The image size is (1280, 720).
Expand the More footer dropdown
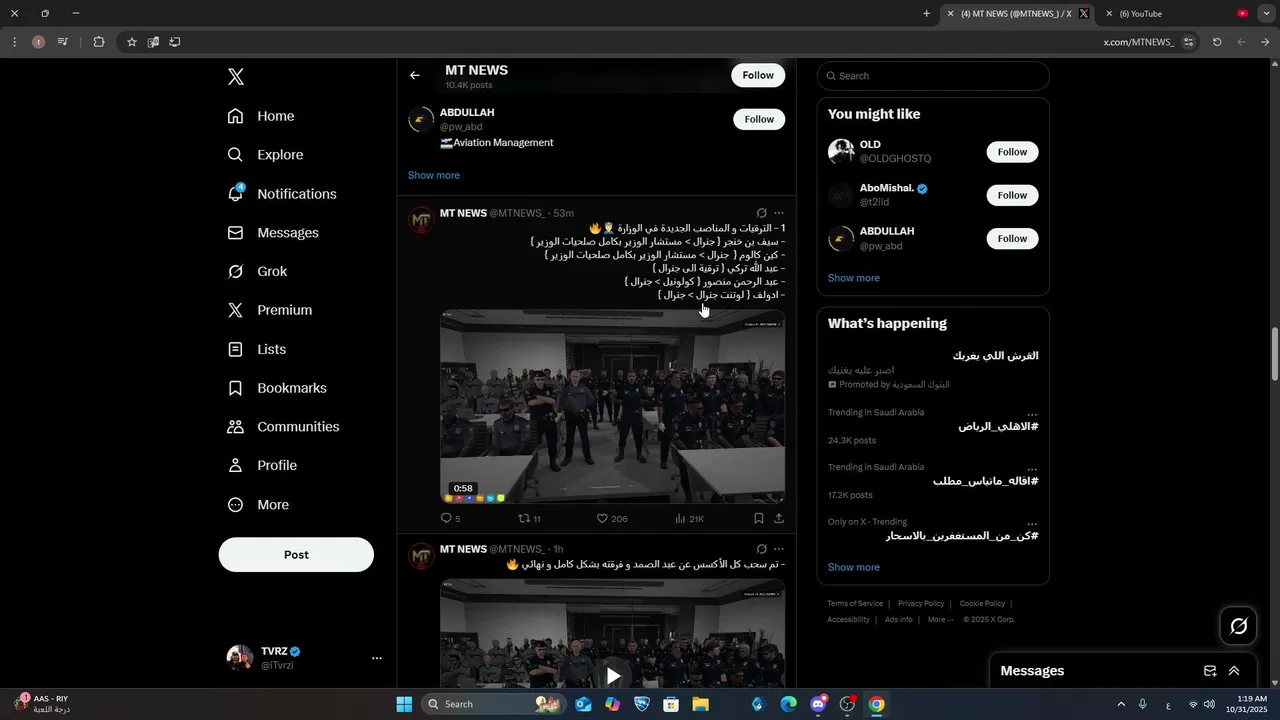tap(939, 619)
